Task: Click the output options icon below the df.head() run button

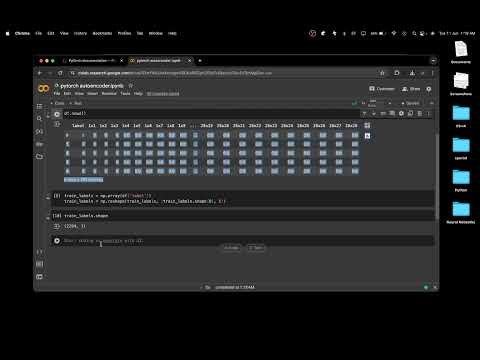Action: pyautogui.click(x=57, y=124)
